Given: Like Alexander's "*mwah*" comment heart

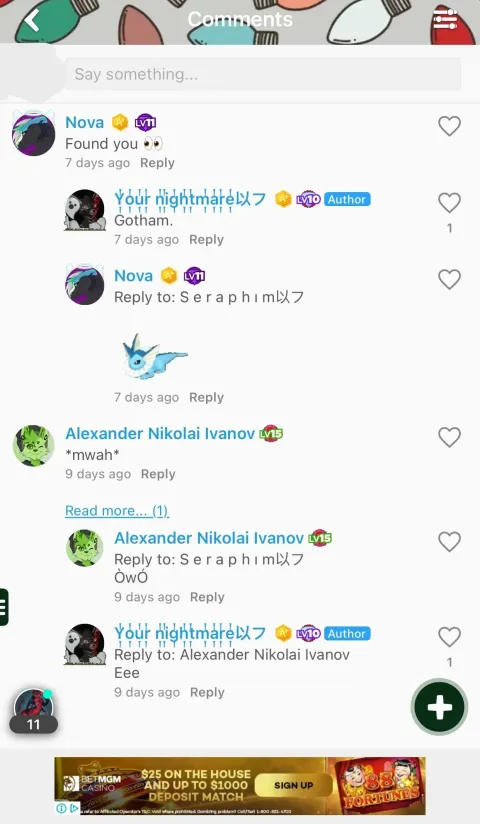Looking at the screenshot, I should pyautogui.click(x=450, y=437).
